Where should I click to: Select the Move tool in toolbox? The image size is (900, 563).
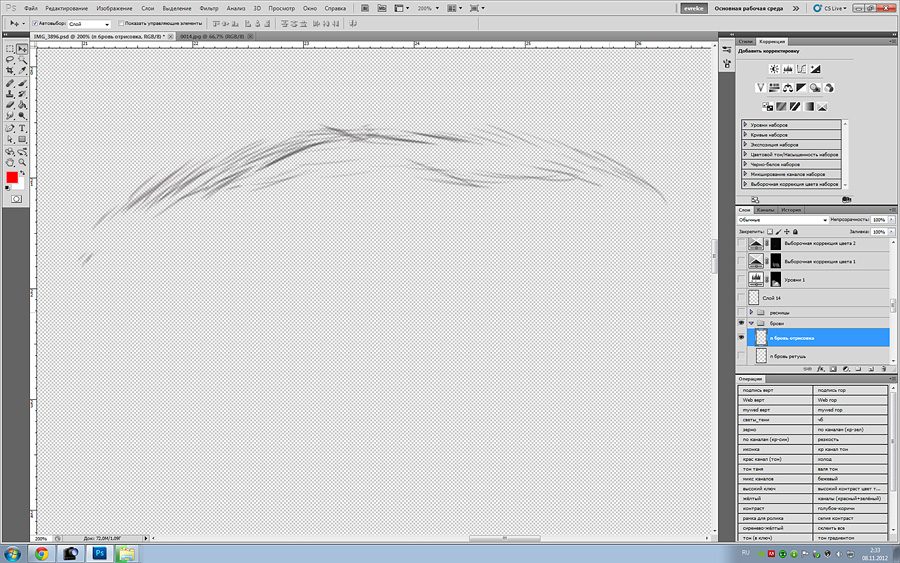point(22,49)
